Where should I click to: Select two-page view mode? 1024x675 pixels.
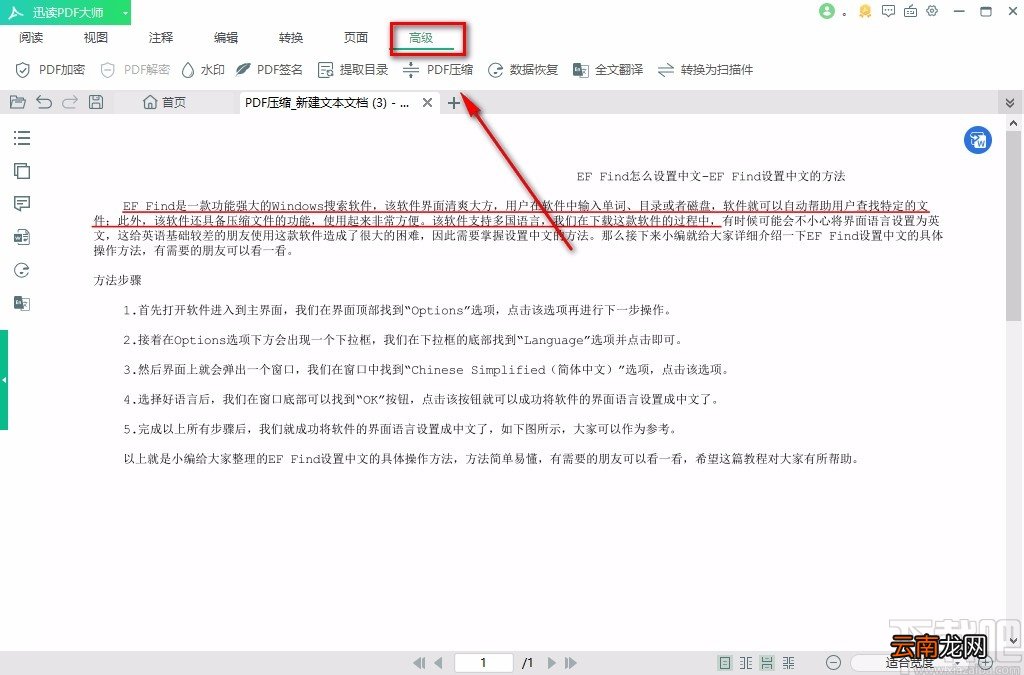point(746,663)
